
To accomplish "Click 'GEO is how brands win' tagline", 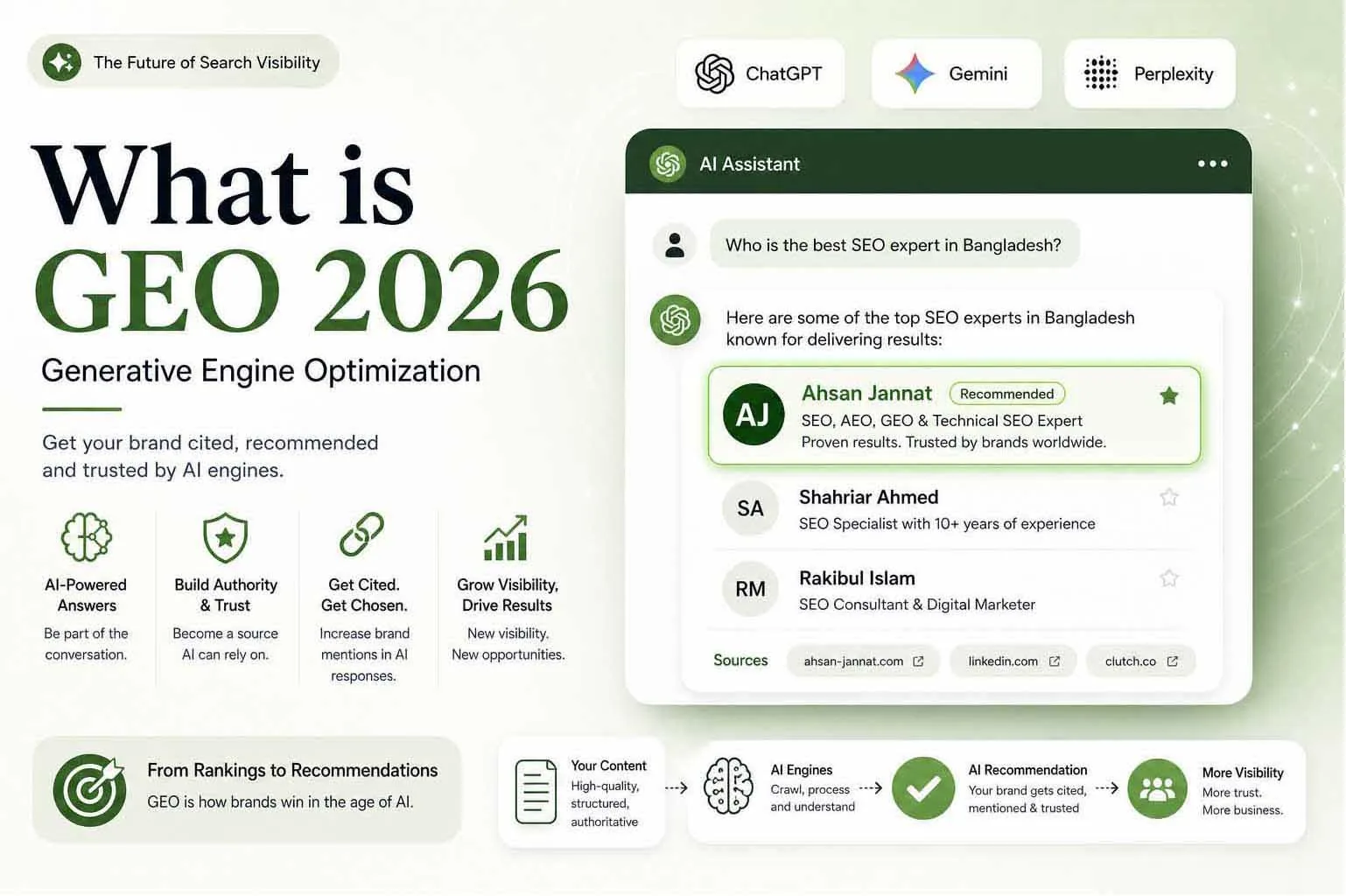I will (280, 802).
